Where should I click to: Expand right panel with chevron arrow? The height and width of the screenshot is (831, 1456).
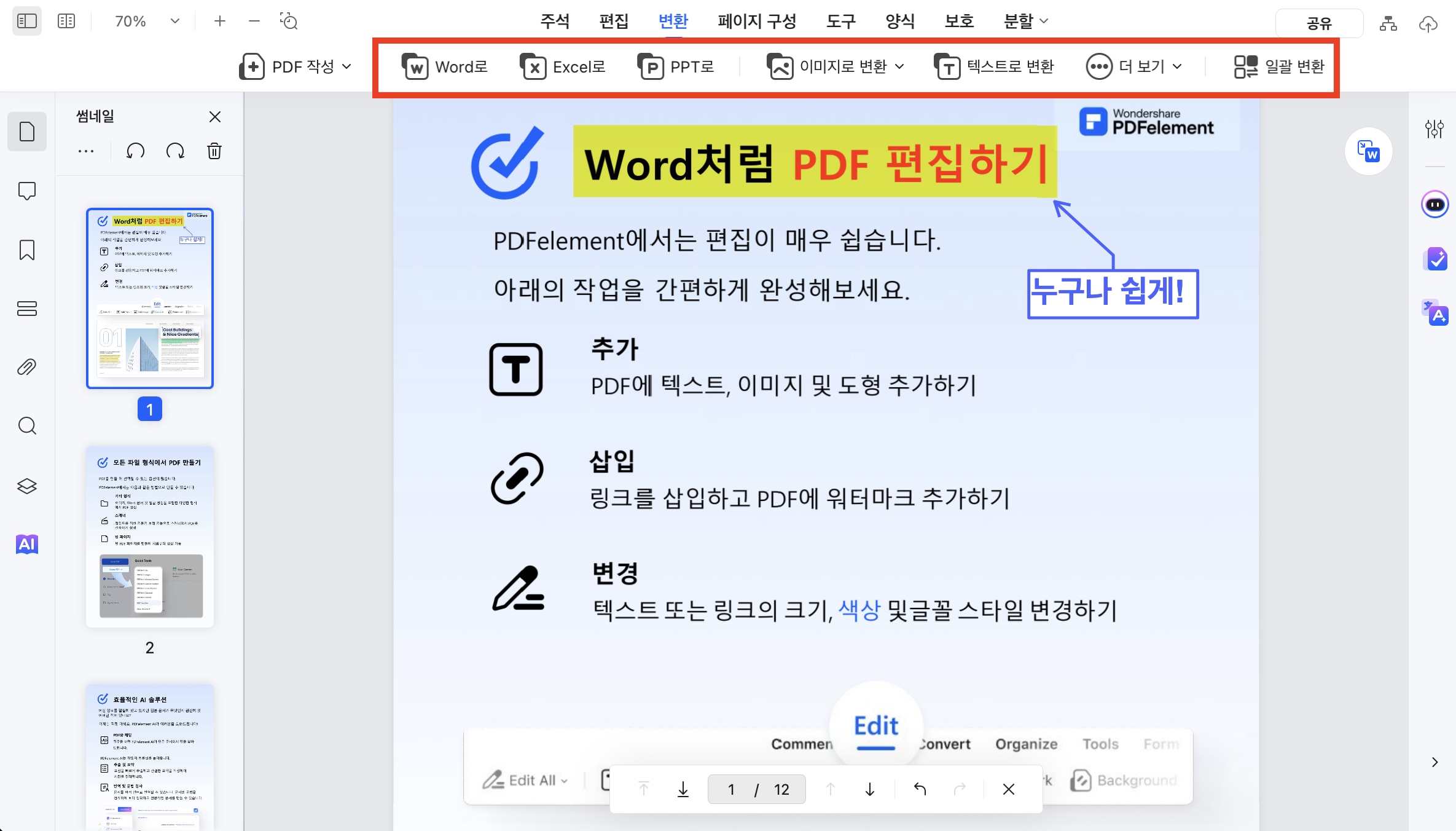[1434, 762]
